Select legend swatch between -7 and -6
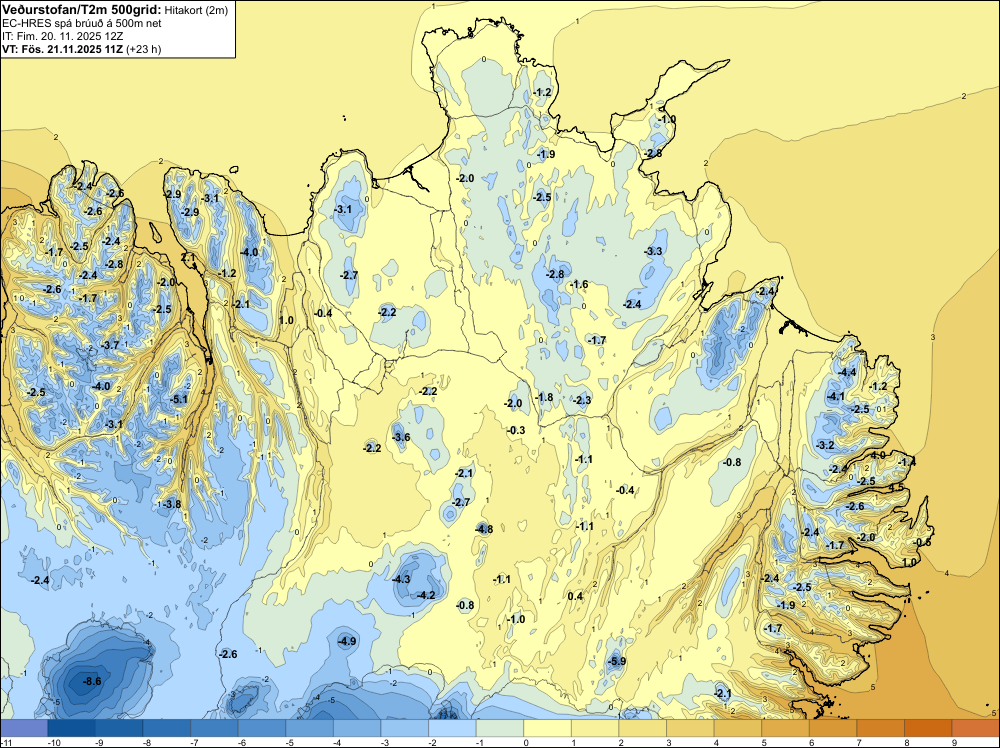Viewport: 1000px width, 748px height. 214,728
